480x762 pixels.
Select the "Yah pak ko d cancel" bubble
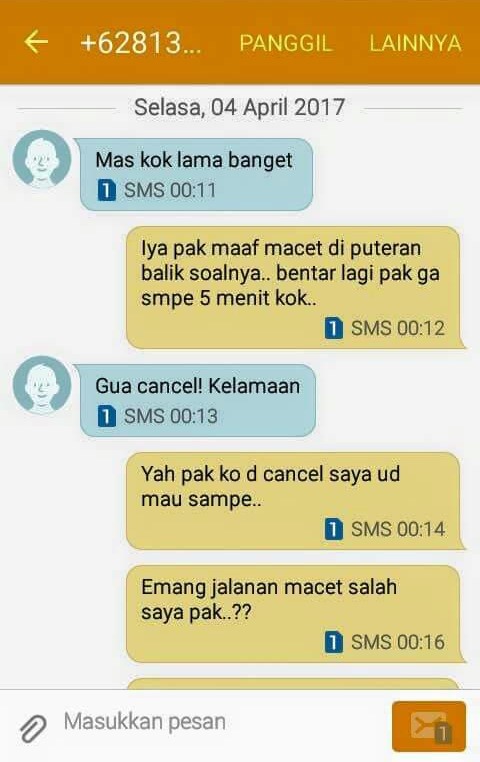(x=294, y=501)
